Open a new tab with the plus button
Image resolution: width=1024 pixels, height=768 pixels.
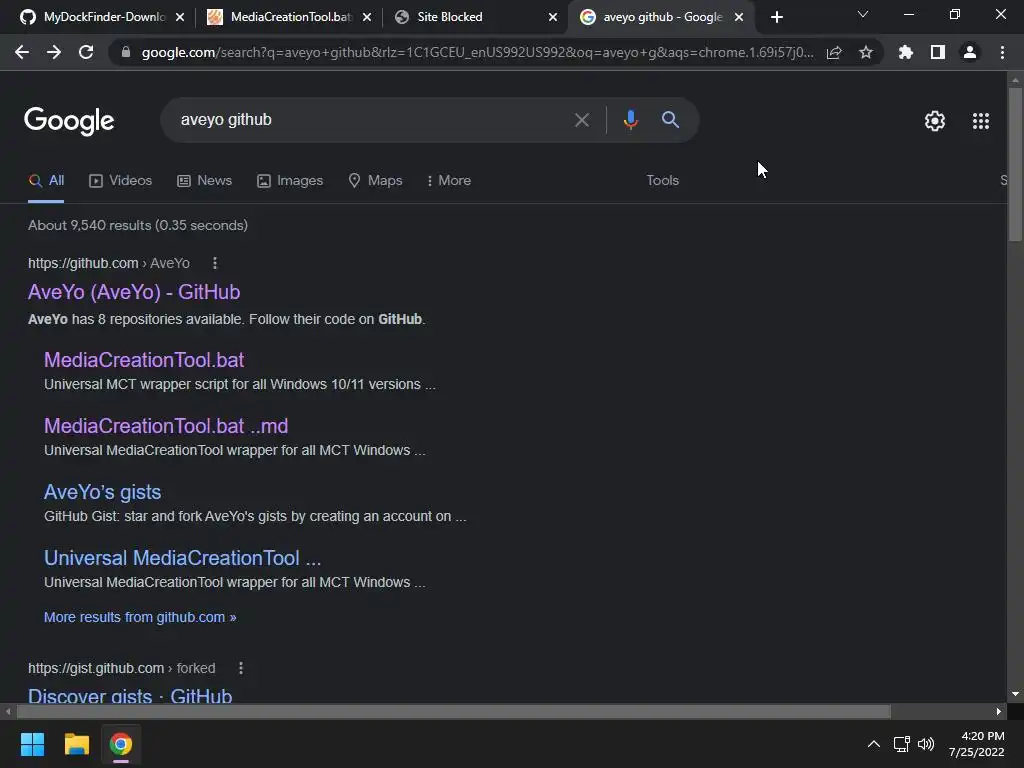pyautogui.click(x=776, y=17)
